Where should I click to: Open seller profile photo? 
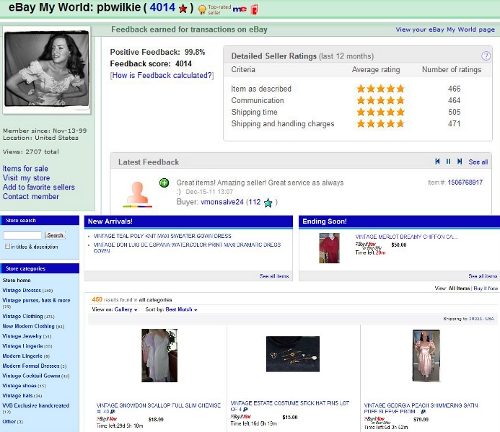[x=47, y=69]
